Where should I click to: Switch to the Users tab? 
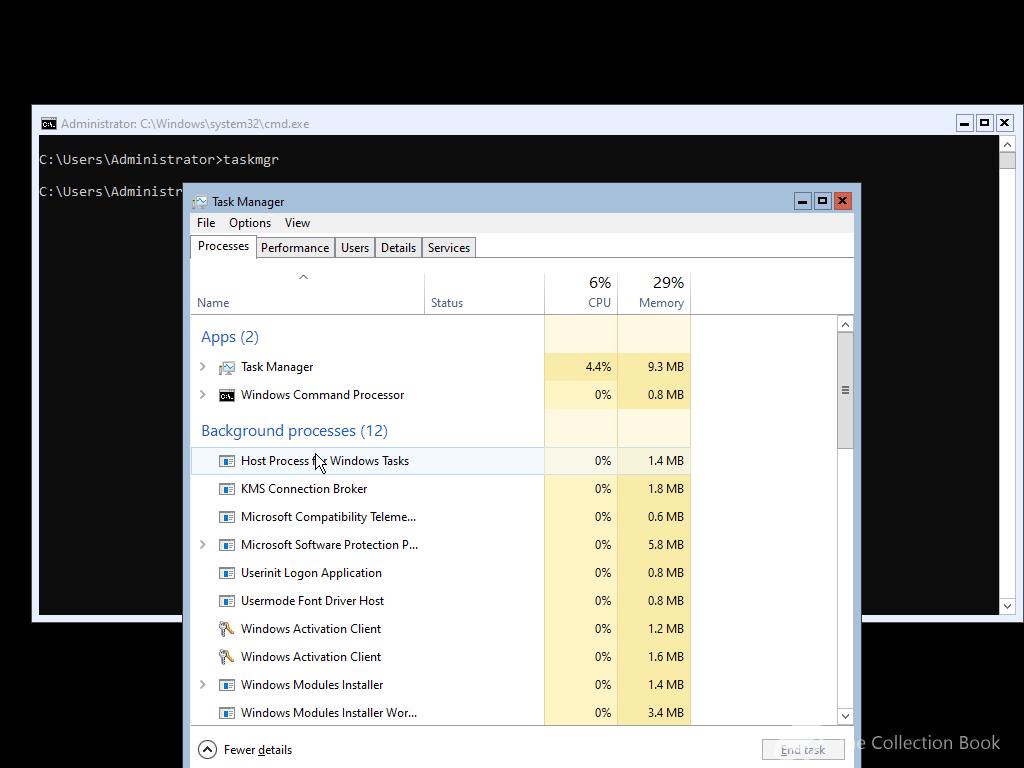tap(355, 248)
